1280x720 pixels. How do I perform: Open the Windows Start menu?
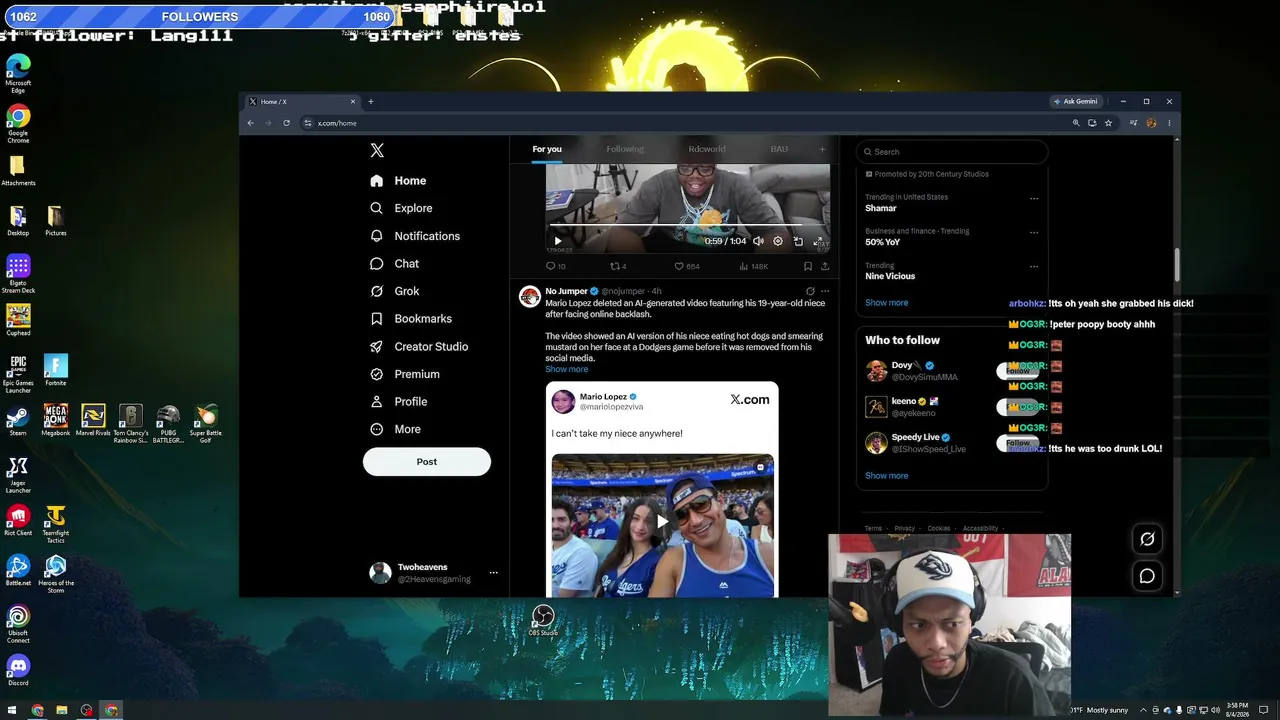[x=12, y=711]
